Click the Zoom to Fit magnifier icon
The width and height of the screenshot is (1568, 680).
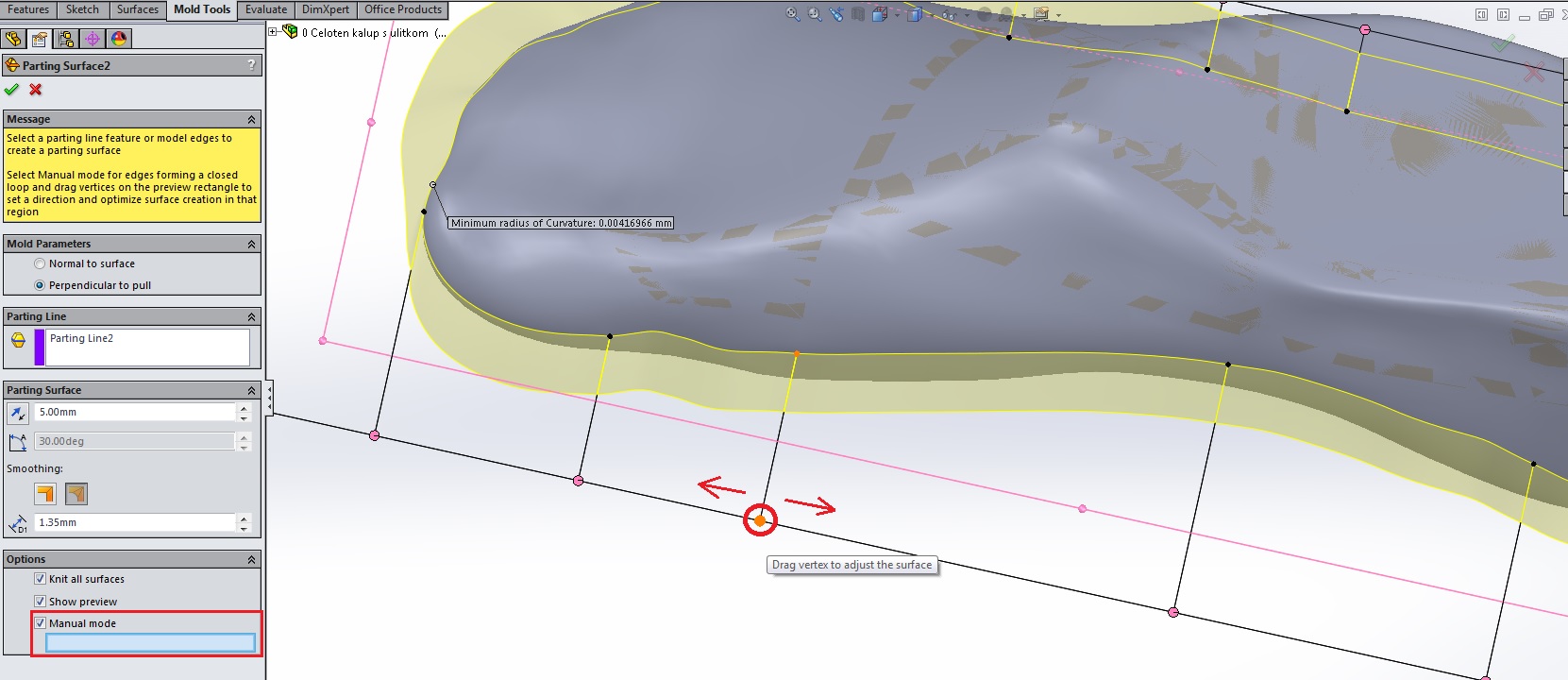(x=792, y=14)
